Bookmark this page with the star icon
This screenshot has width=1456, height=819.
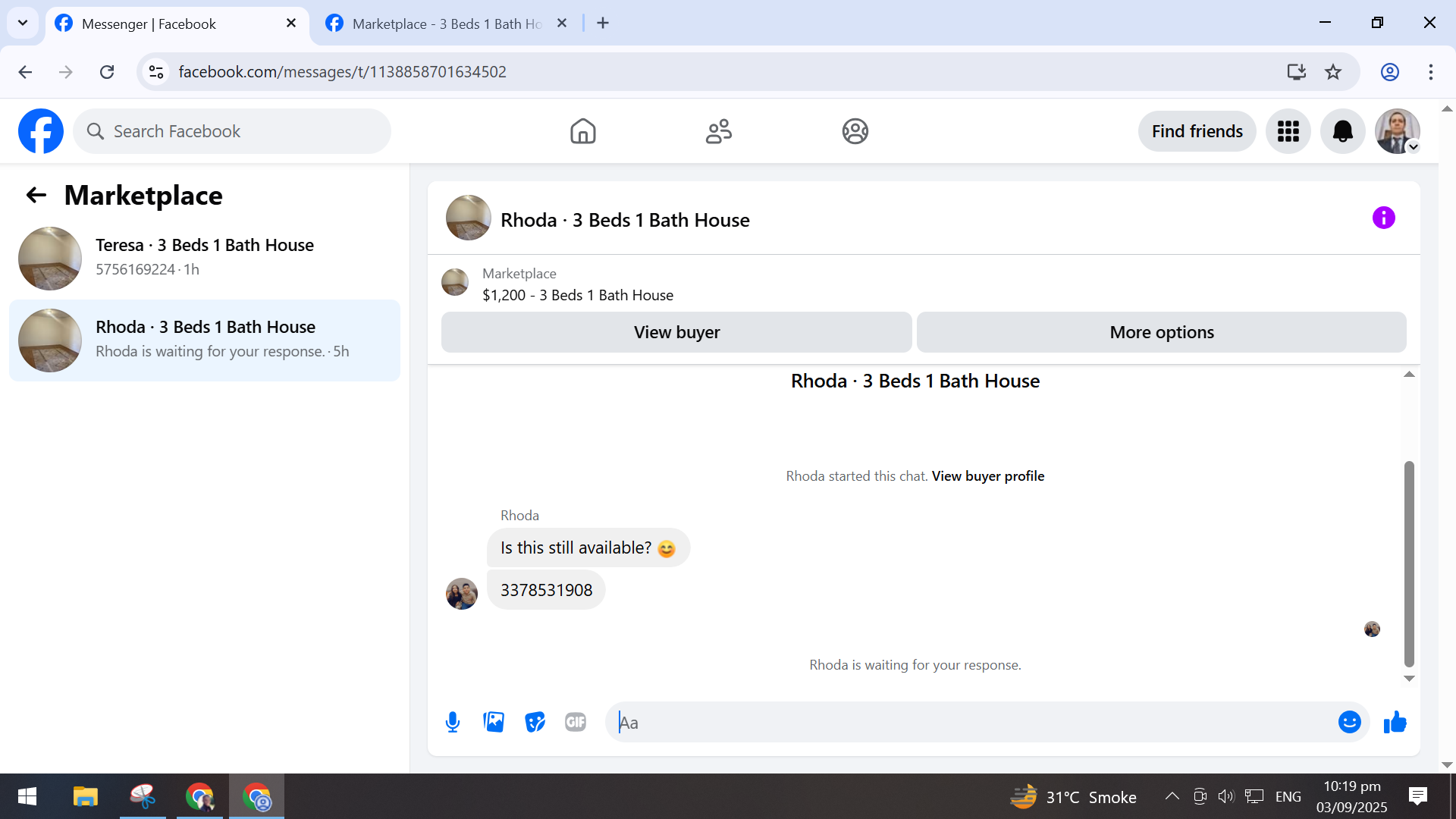[x=1333, y=72]
